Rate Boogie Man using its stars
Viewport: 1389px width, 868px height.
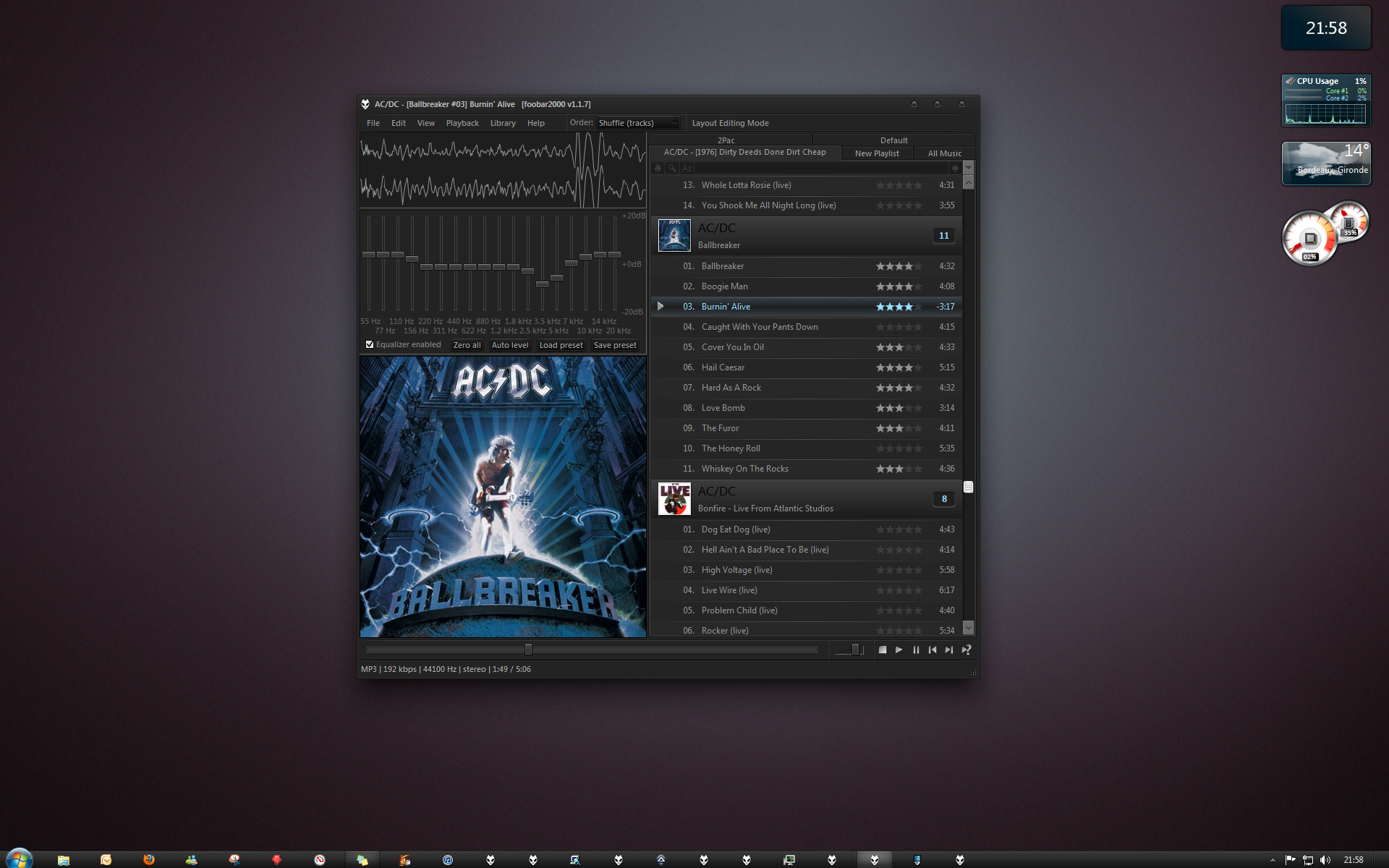pos(899,286)
